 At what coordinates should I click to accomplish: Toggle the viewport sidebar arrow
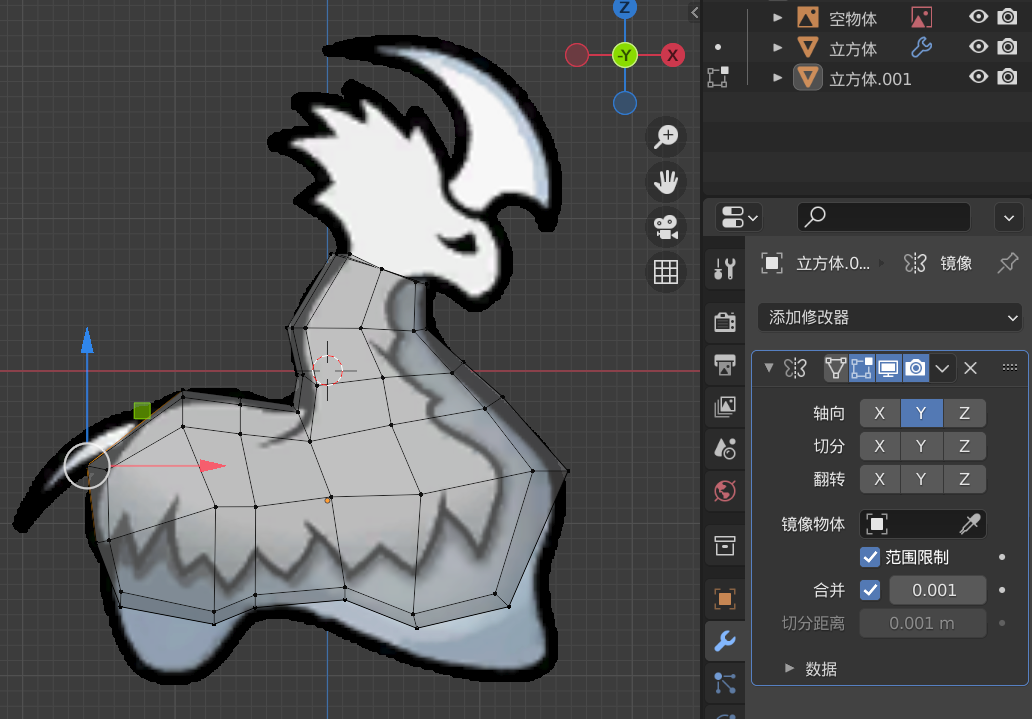tap(694, 12)
